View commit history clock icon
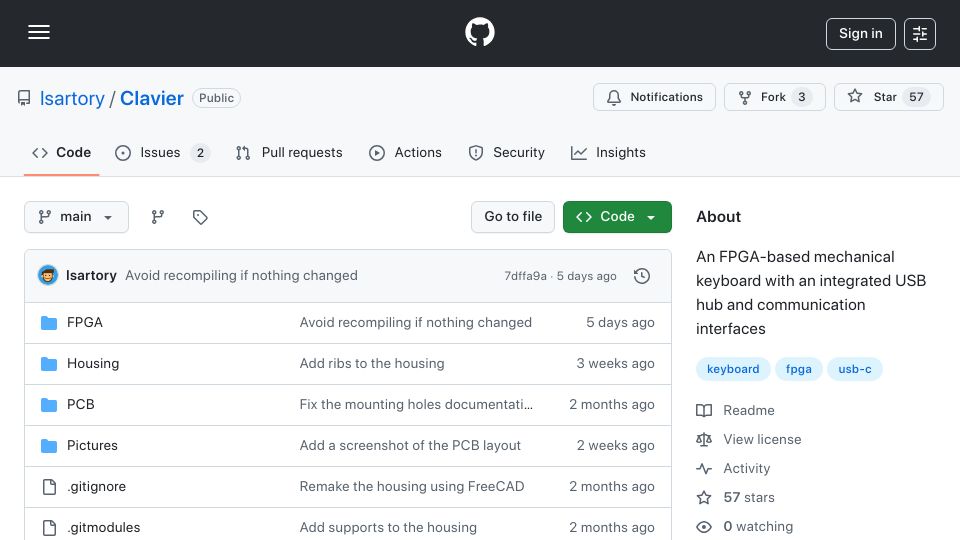Image resolution: width=960 pixels, height=540 pixels. (642, 276)
